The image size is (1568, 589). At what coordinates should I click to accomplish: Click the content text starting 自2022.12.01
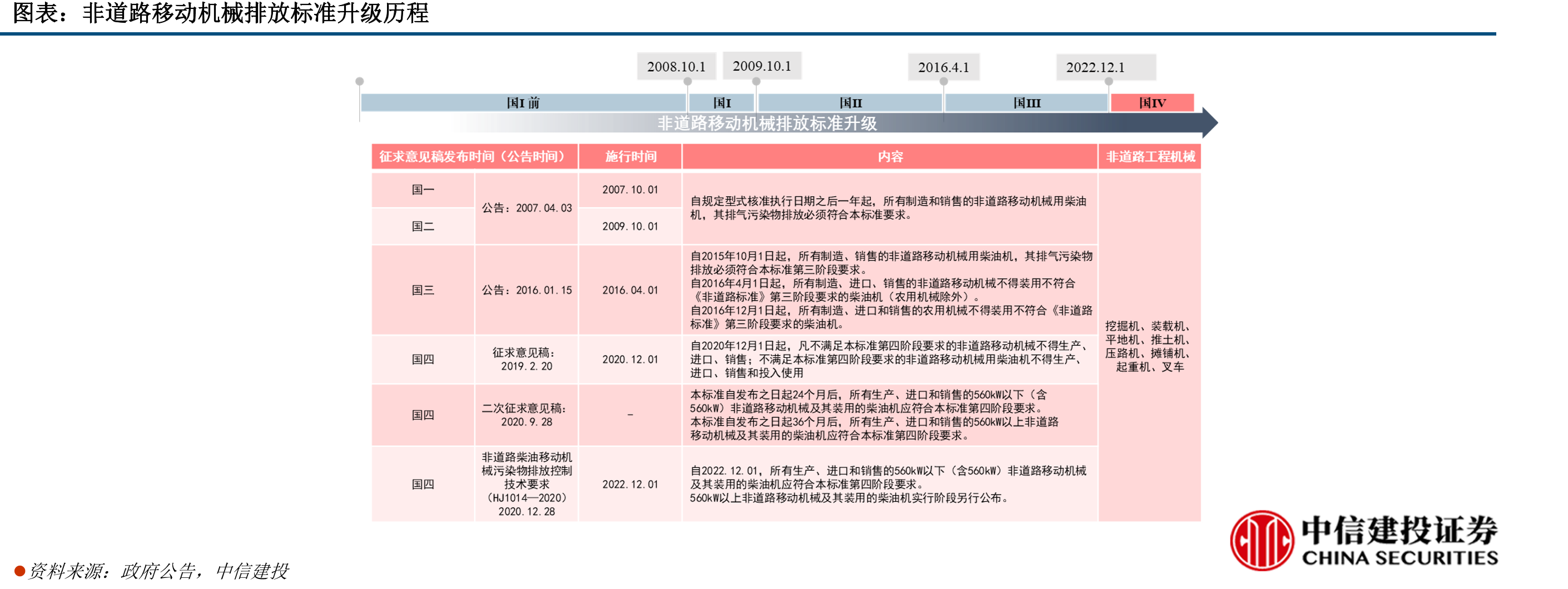pyautogui.click(x=888, y=485)
